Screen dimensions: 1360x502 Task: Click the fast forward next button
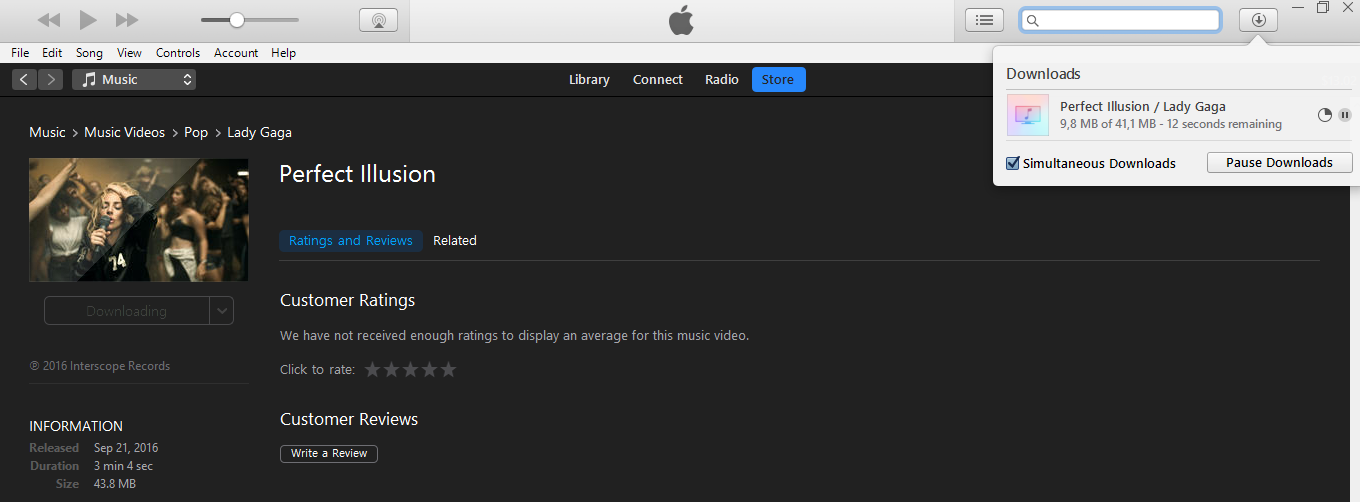127,20
